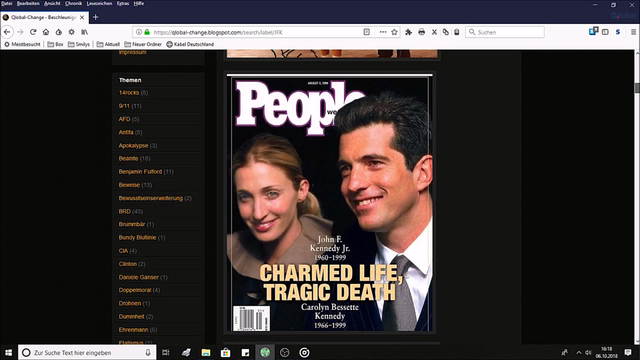
Task: Open the CIA topic link
Action: point(123,251)
